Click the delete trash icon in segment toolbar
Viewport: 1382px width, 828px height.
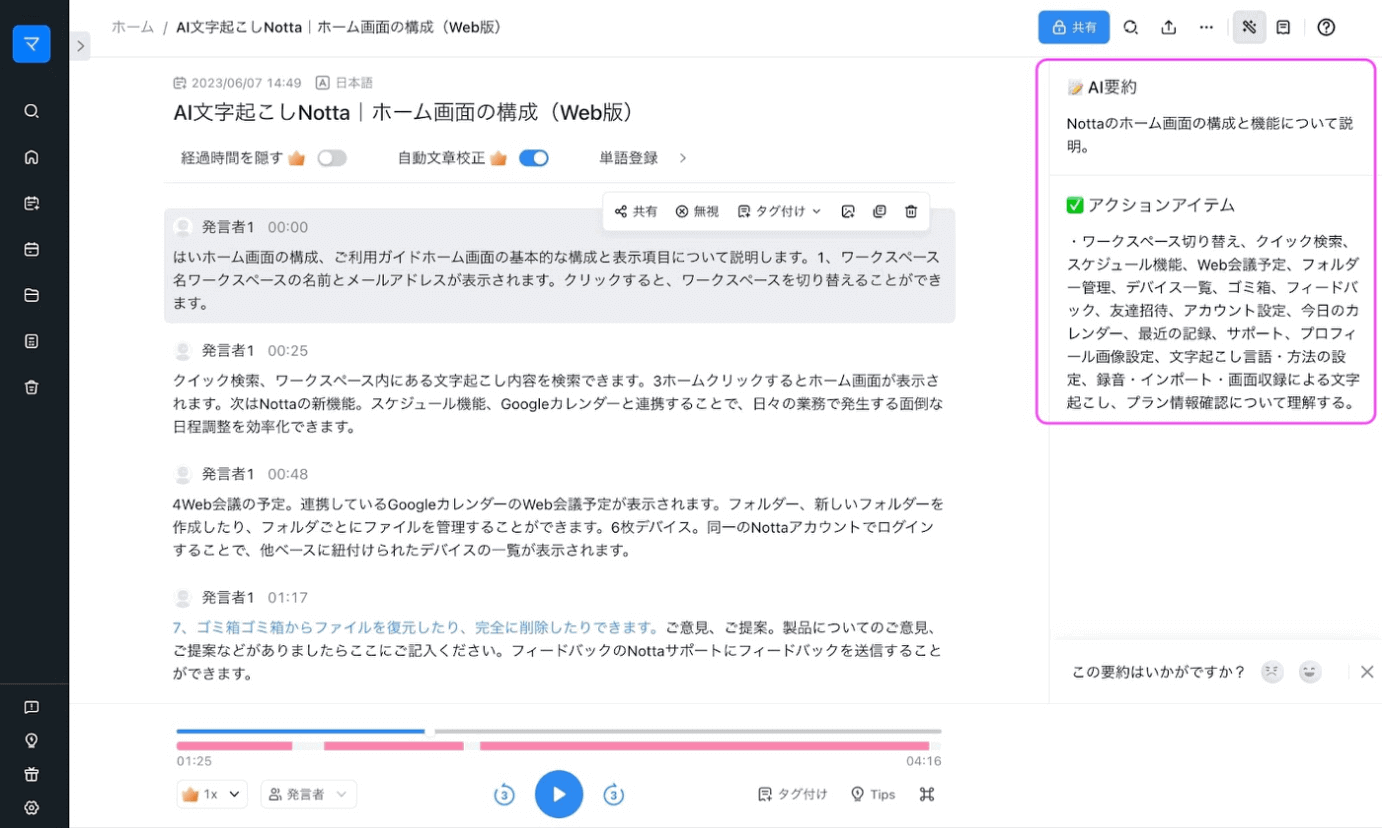pyautogui.click(x=911, y=211)
